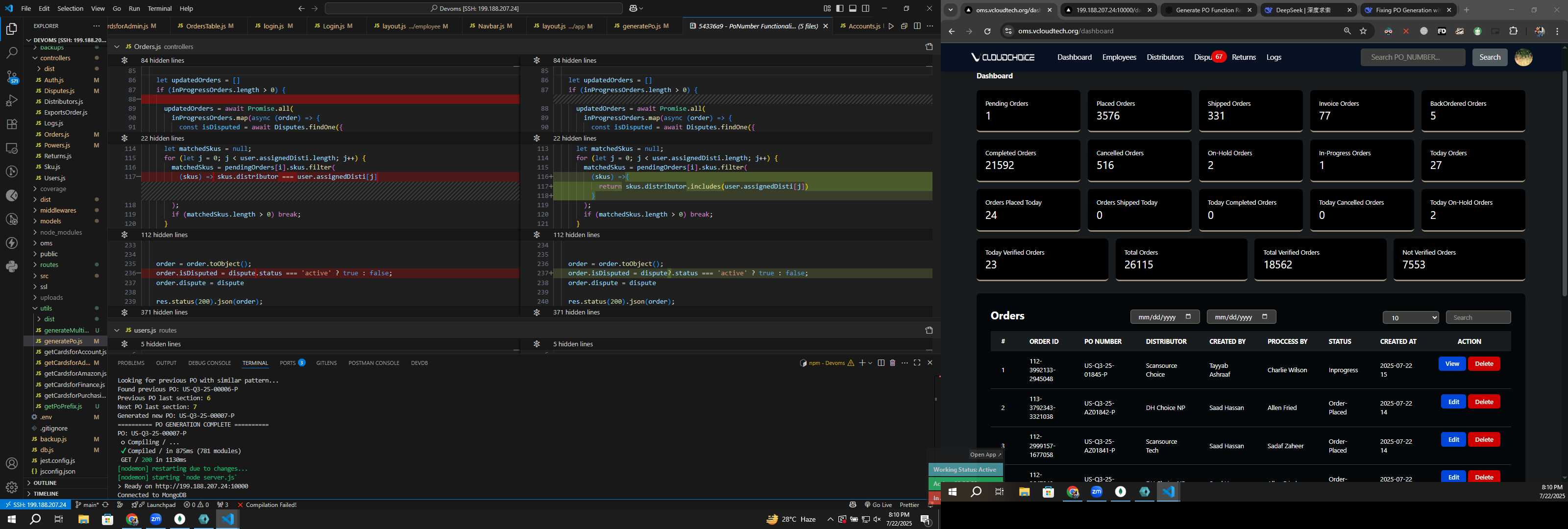
Task: Click the Copilot icon in VS Code title bar
Action: (x=634, y=8)
